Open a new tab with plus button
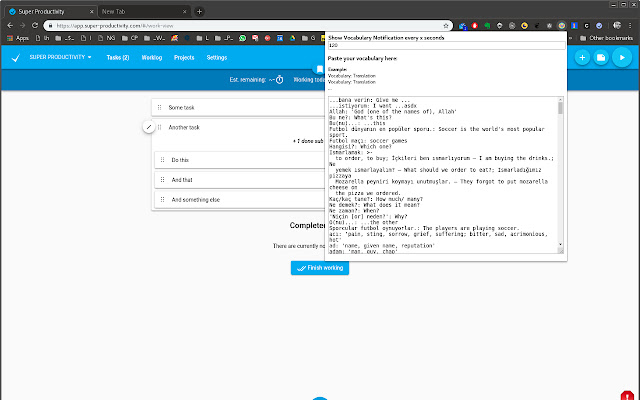Image resolution: width=640 pixels, height=400 pixels. tap(199, 11)
